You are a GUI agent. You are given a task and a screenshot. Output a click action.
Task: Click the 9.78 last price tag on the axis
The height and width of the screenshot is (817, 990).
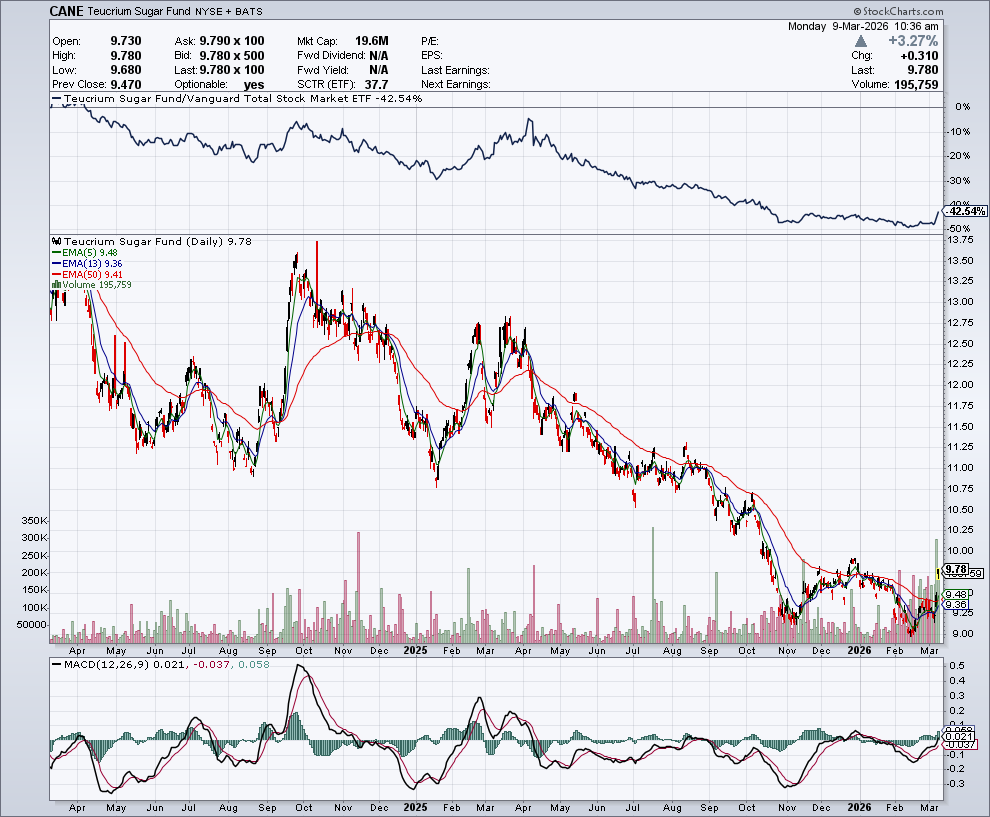[x=957, y=569]
